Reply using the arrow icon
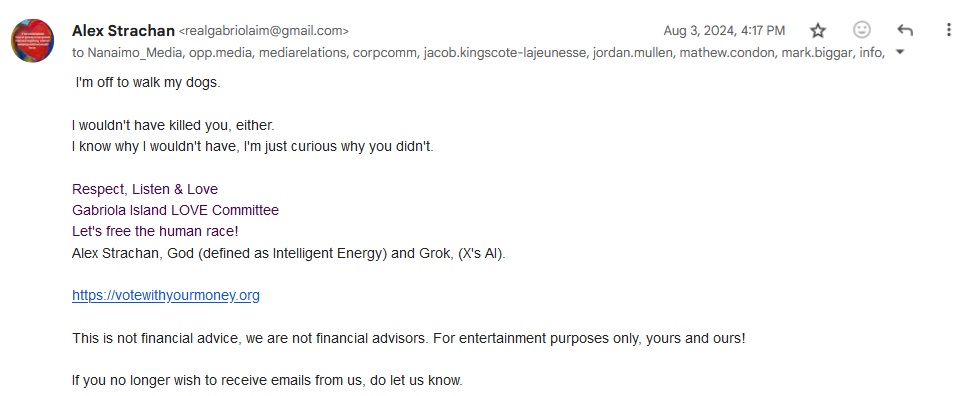Screen dimensions: 961x396 [x=905, y=30]
